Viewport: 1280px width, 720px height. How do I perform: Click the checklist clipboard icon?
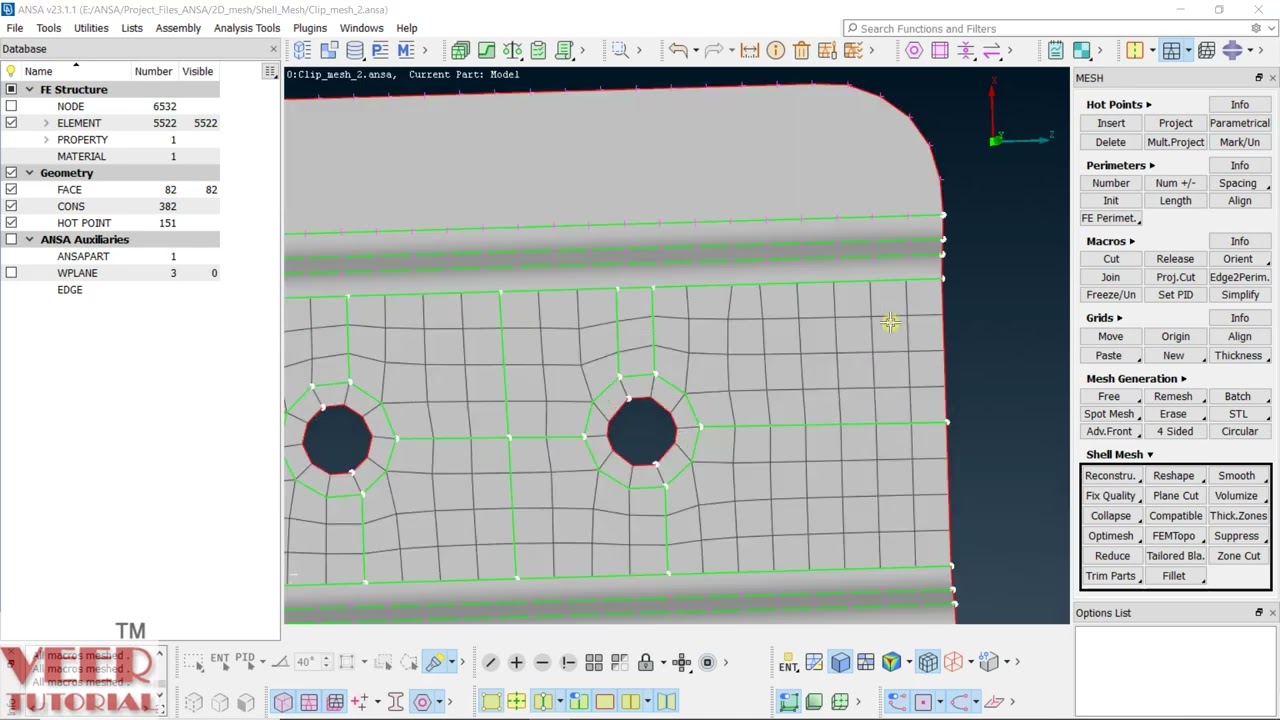point(538,50)
